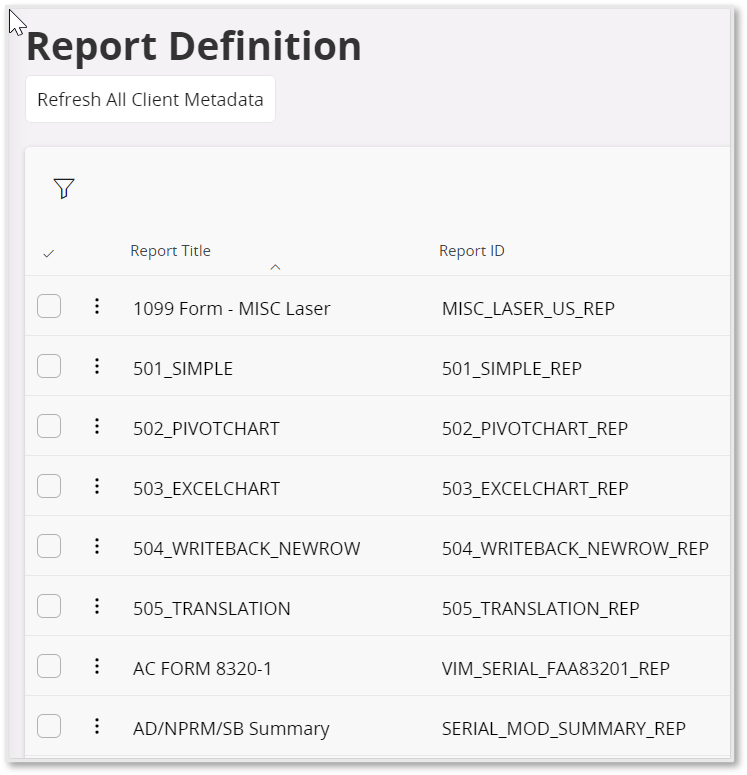Sort by the Report ID column header
747x775 pixels.
click(472, 251)
